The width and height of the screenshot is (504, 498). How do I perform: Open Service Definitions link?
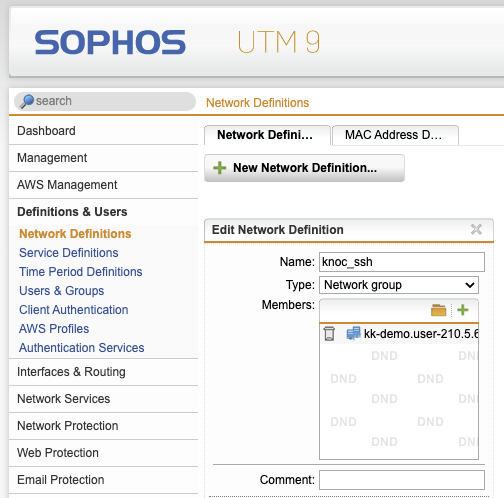69,253
